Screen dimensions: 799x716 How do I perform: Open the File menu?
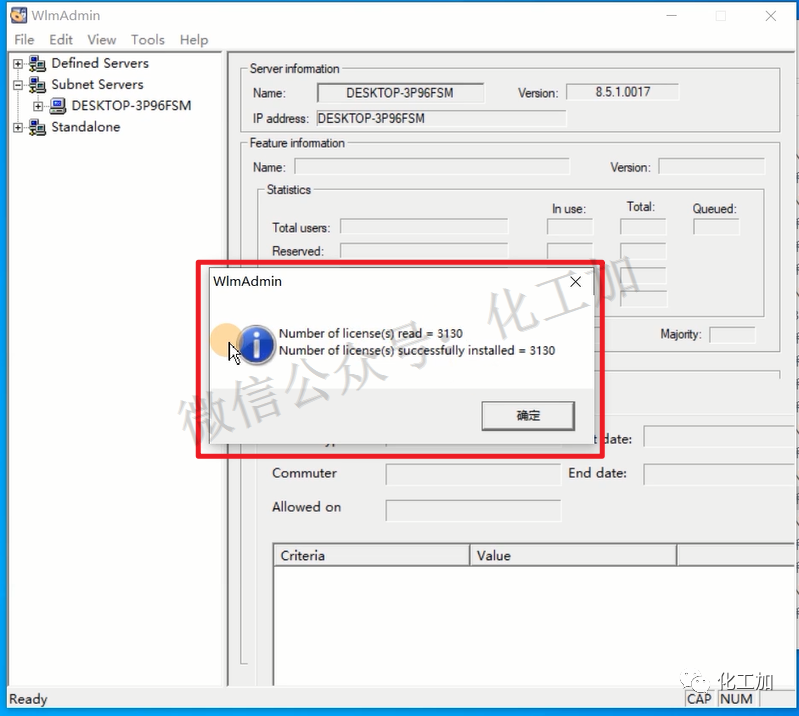[24, 40]
